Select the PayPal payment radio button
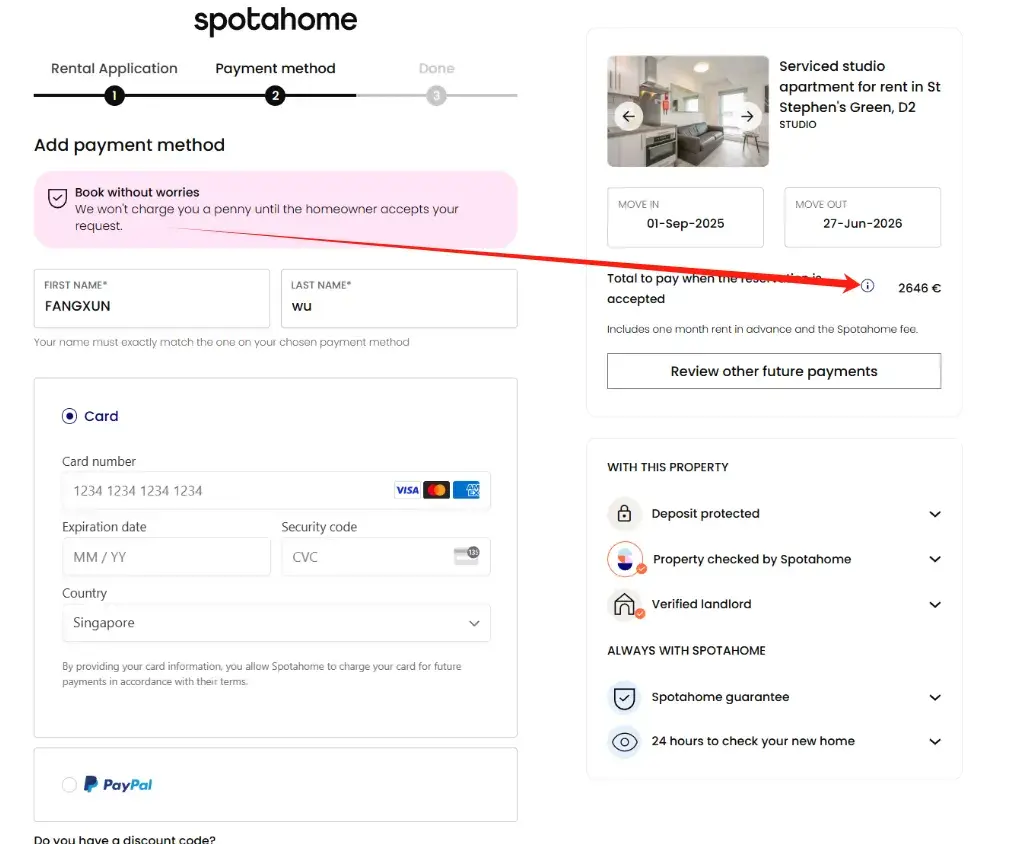Viewport: 1015px width, 844px height. 69,785
